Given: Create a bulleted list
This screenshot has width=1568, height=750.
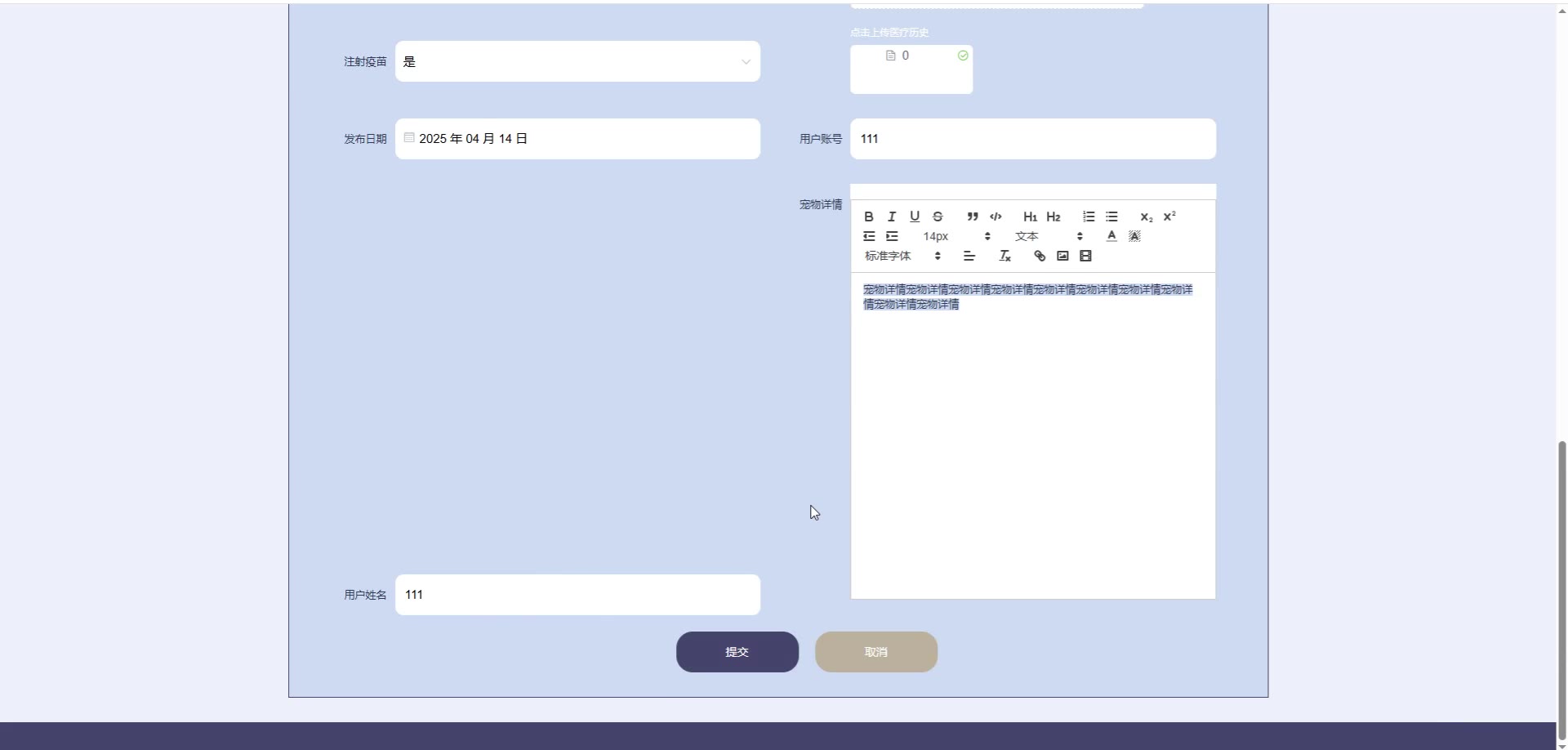Looking at the screenshot, I should pyautogui.click(x=1111, y=217).
